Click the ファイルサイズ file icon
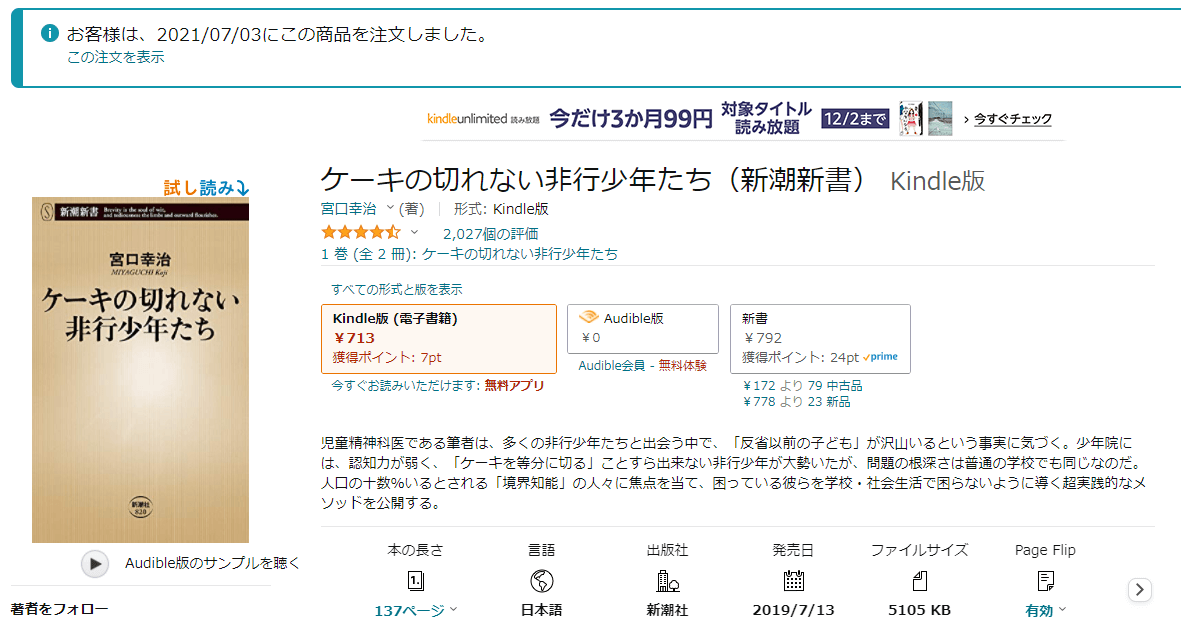1181x617 pixels. point(920,581)
